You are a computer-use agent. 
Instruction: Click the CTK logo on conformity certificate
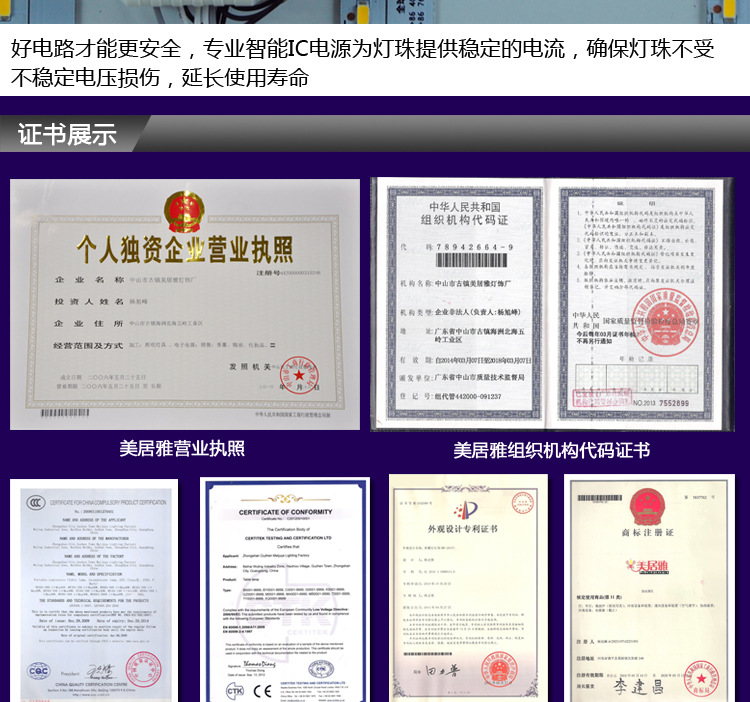pyautogui.click(x=236, y=689)
